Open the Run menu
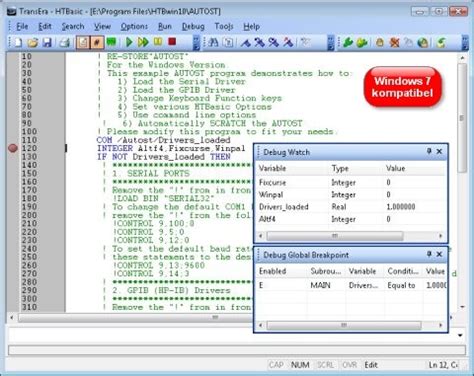The width and height of the screenshot is (474, 376). (x=165, y=26)
